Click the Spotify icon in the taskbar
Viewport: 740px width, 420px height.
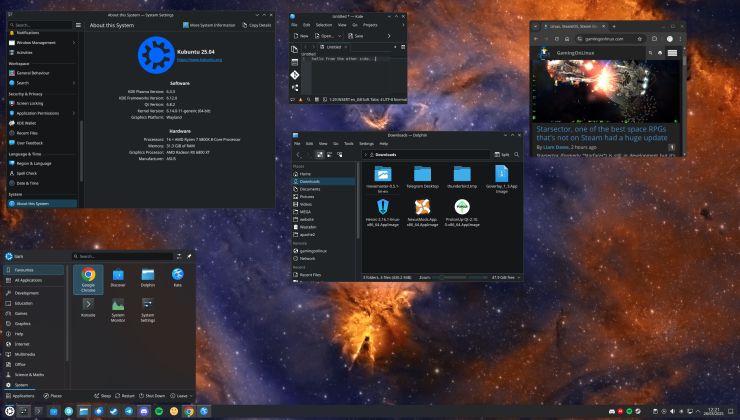point(158,411)
